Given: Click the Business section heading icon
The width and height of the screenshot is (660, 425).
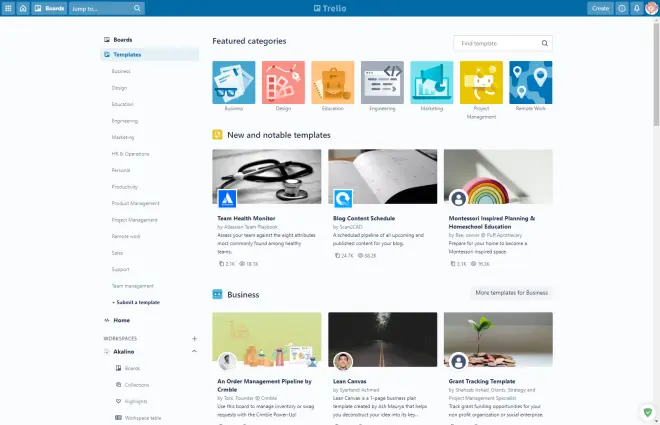Looking at the screenshot, I should click(217, 294).
